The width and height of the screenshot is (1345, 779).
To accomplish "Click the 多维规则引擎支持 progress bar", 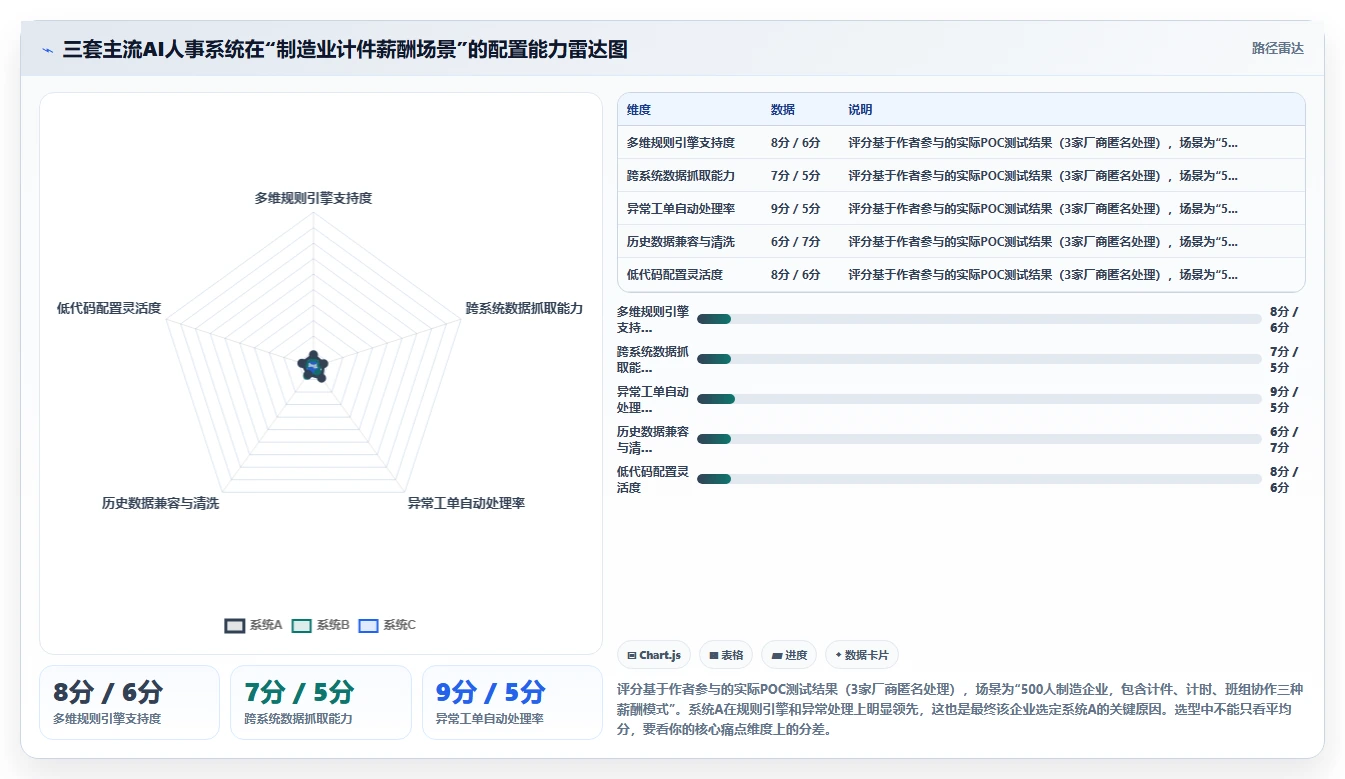I will click(979, 319).
